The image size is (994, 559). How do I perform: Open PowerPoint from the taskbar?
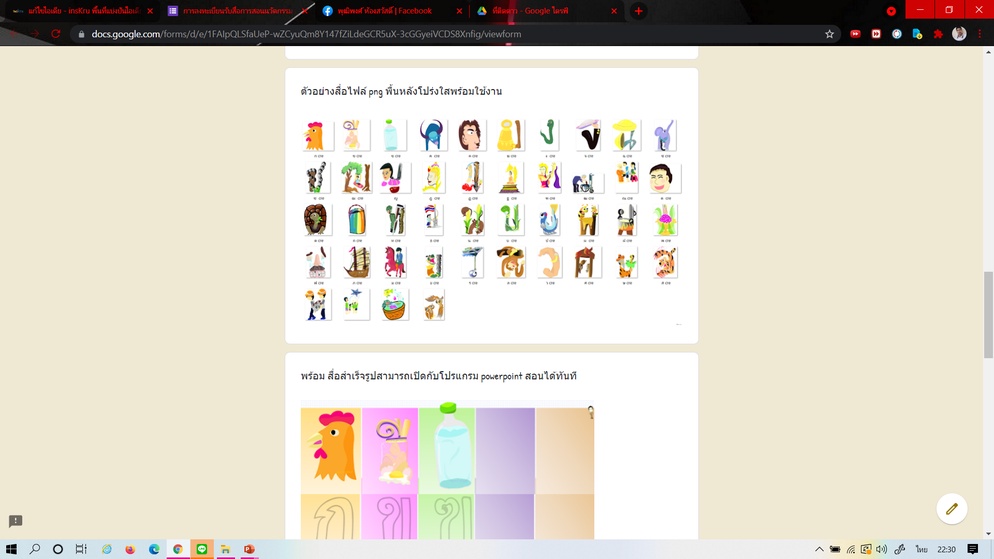click(x=249, y=549)
